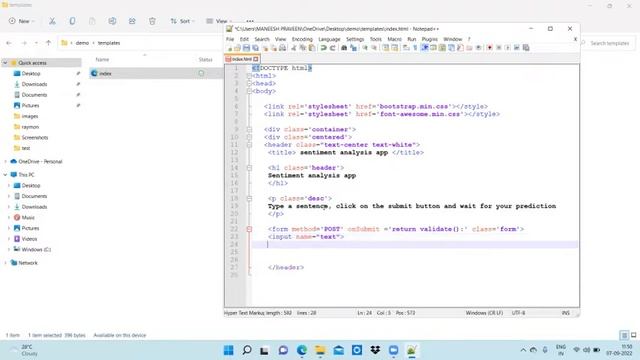
Task: Collapse the h1 fold marker on line 14
Action: (x=249, y=168)
